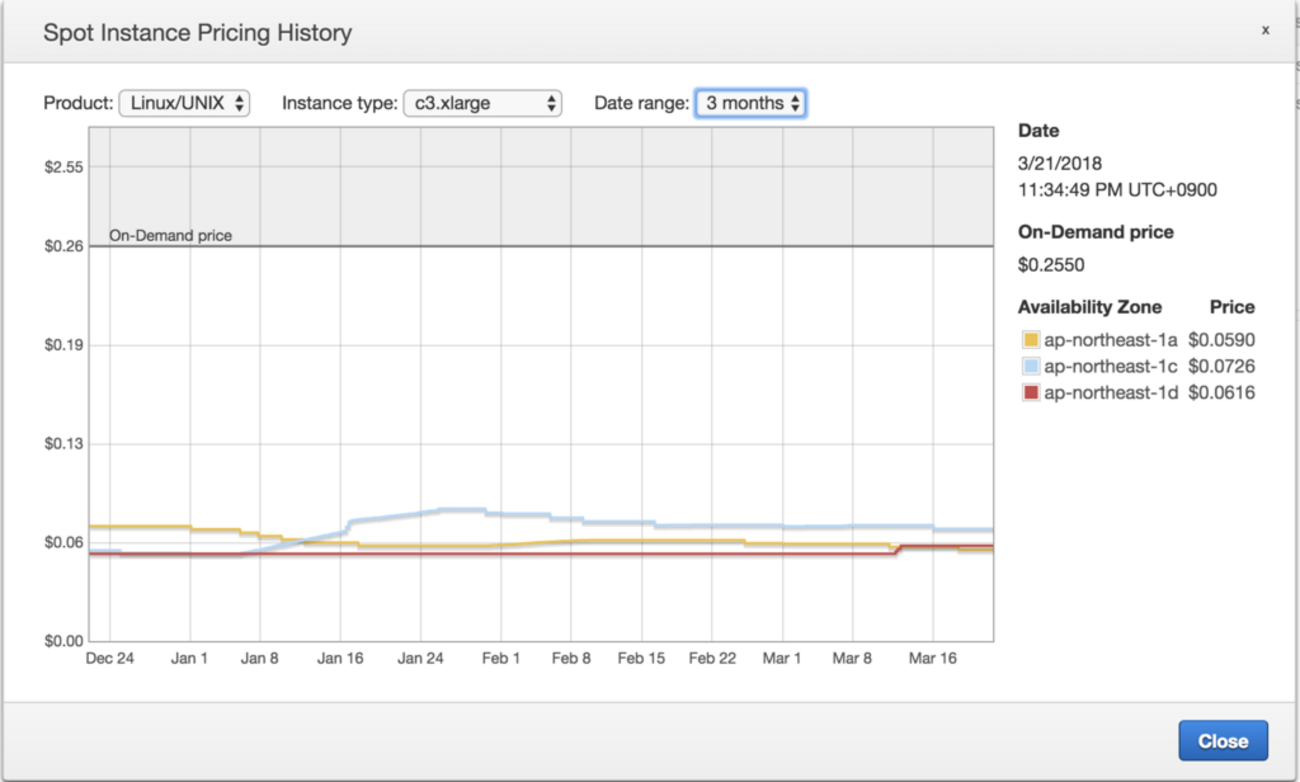Click the $0.00 y-axis label
This screenshot has width=1300, height=782.
click(x=63, y=641)
